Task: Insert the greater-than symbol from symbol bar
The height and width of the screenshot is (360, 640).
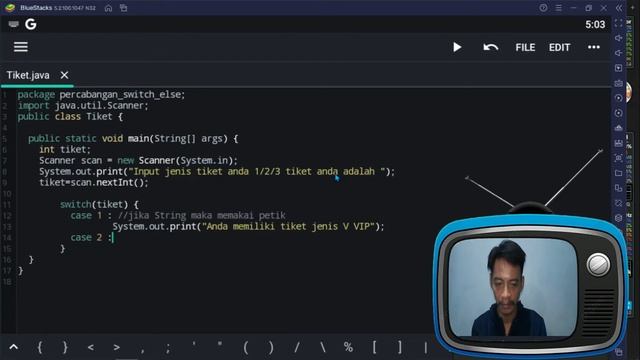Action: pos(117,347)
